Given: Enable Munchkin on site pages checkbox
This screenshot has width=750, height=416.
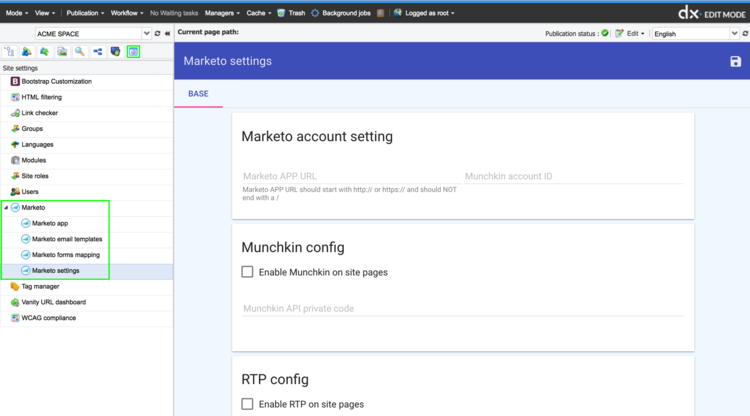Looking at the screenshot, I should (247, 272).
